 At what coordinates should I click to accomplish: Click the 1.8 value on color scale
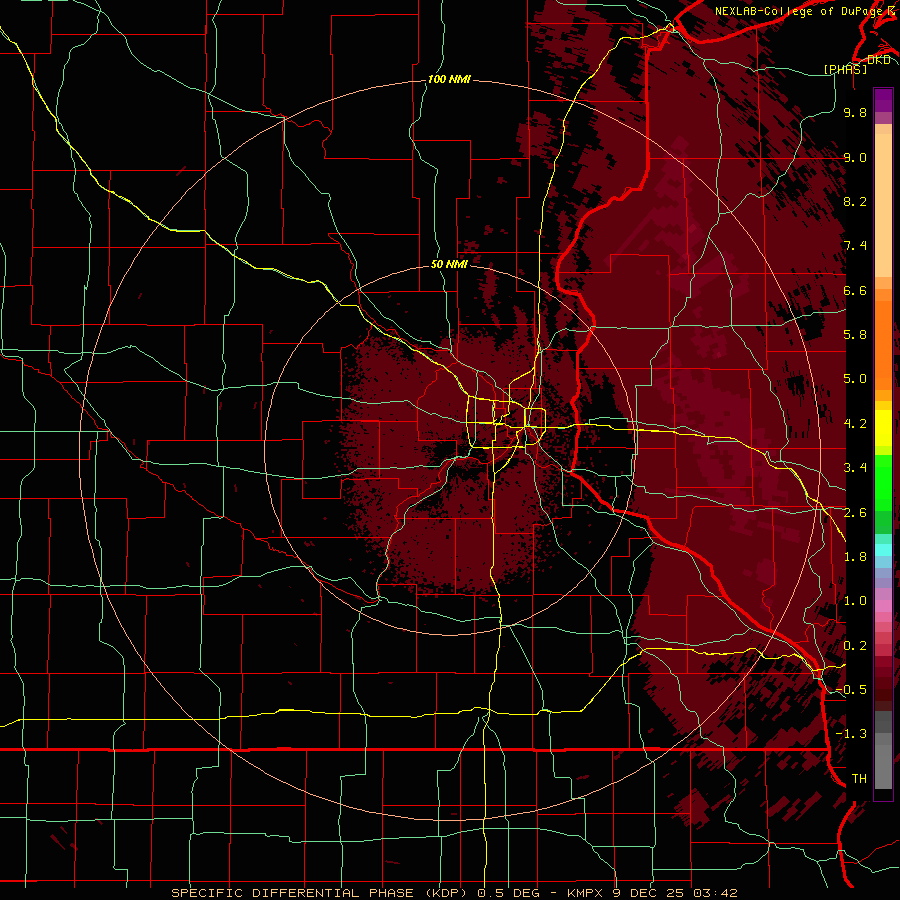point(855,557)
